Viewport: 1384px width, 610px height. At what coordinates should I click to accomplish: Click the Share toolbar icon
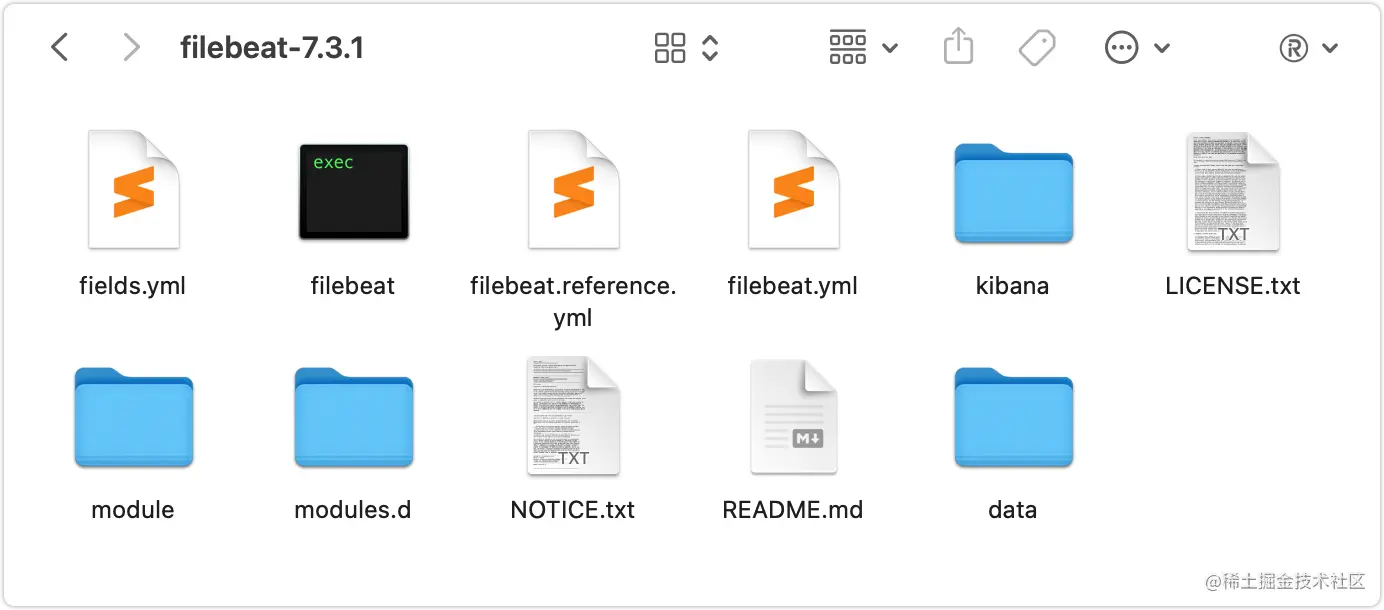(x=958, y=47)
